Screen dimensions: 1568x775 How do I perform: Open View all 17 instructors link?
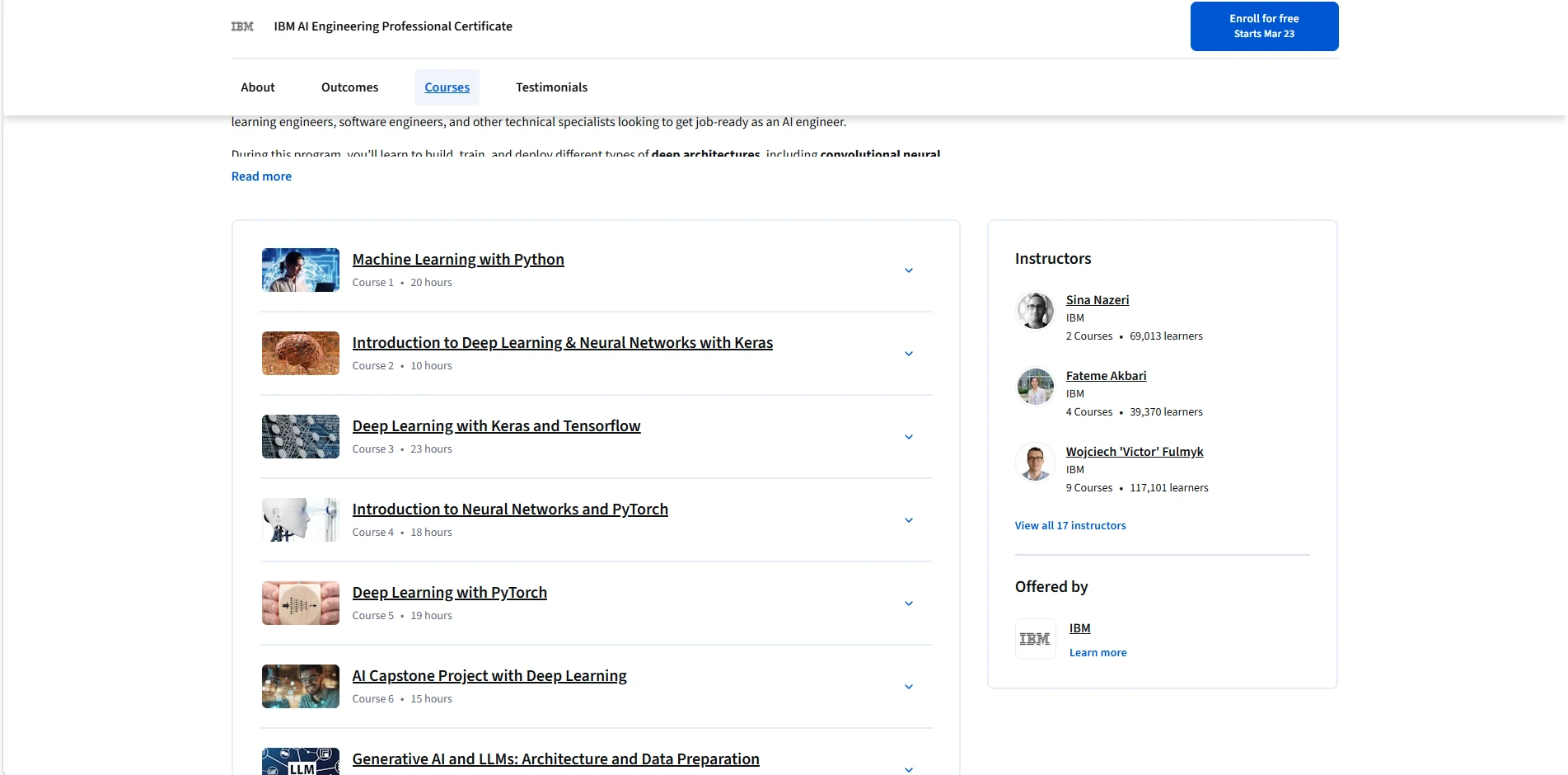point(1070,526)
